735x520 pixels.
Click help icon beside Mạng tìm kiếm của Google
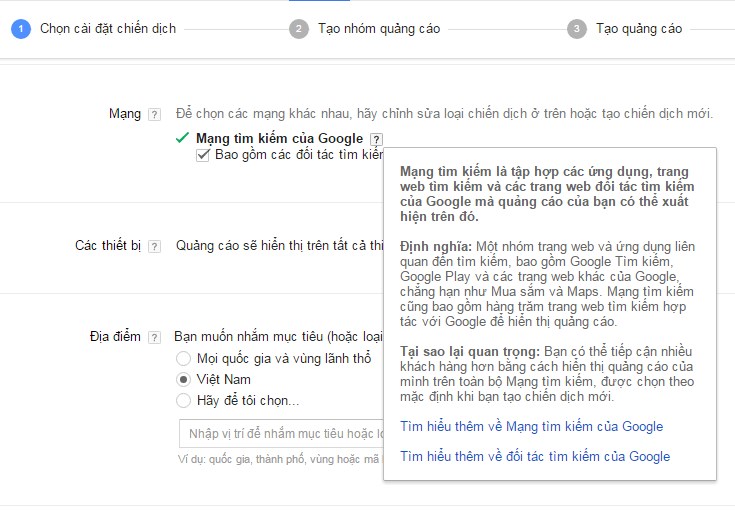pos(376,139)
